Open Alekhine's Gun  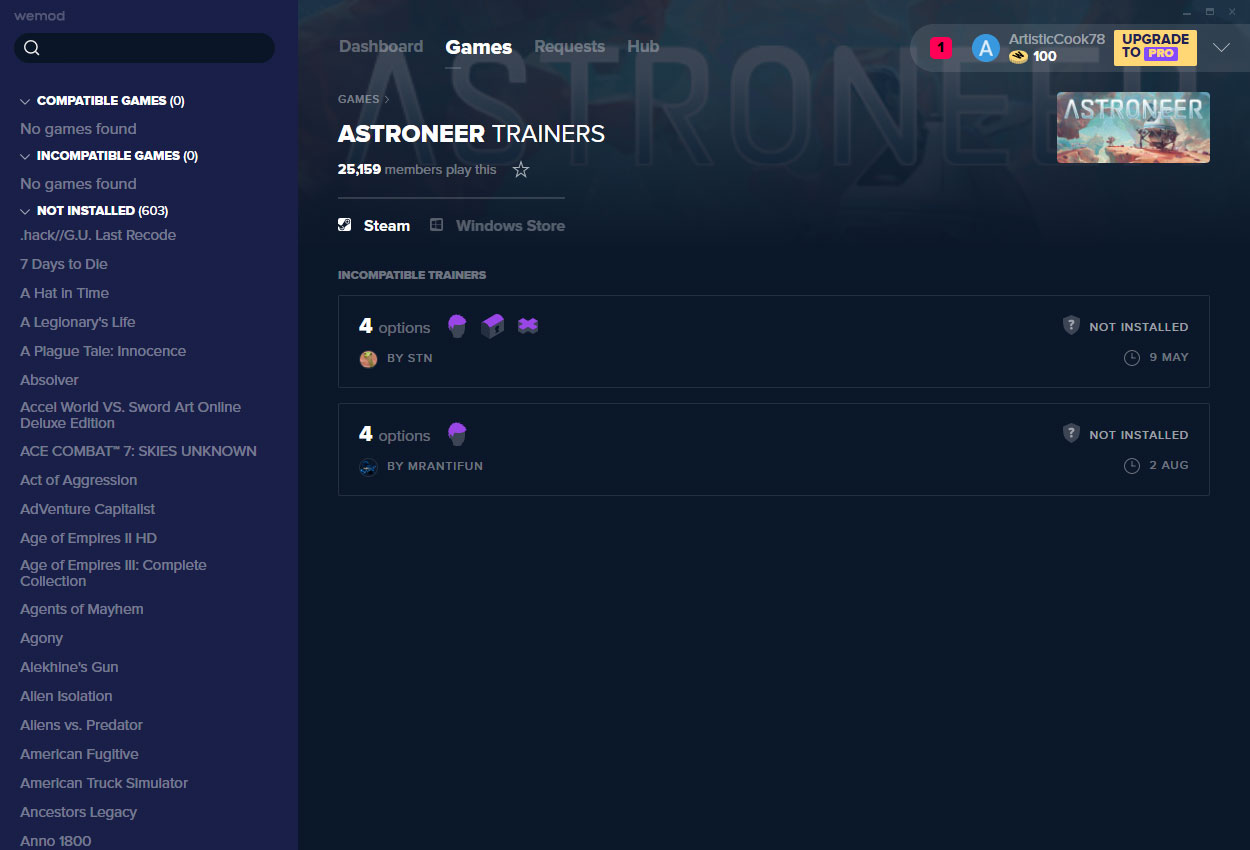tap(70, 667)
